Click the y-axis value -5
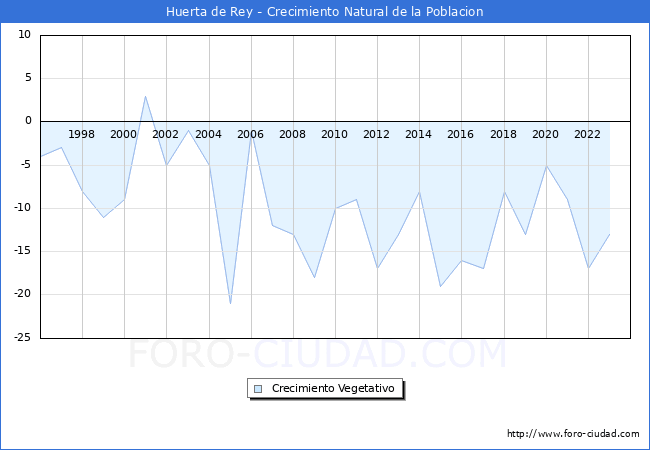This screenshot has height=450, width=650. coord(25,165)
